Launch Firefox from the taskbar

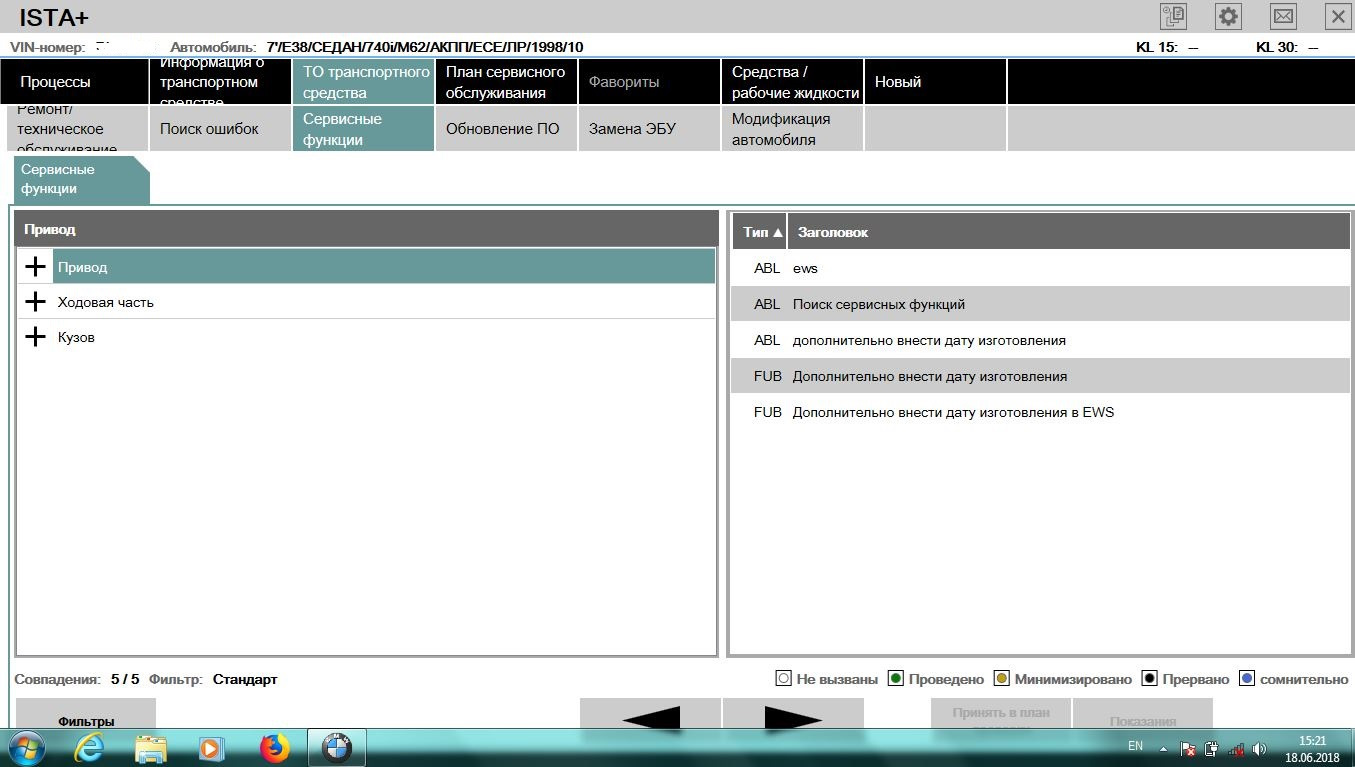pos(274,748)
